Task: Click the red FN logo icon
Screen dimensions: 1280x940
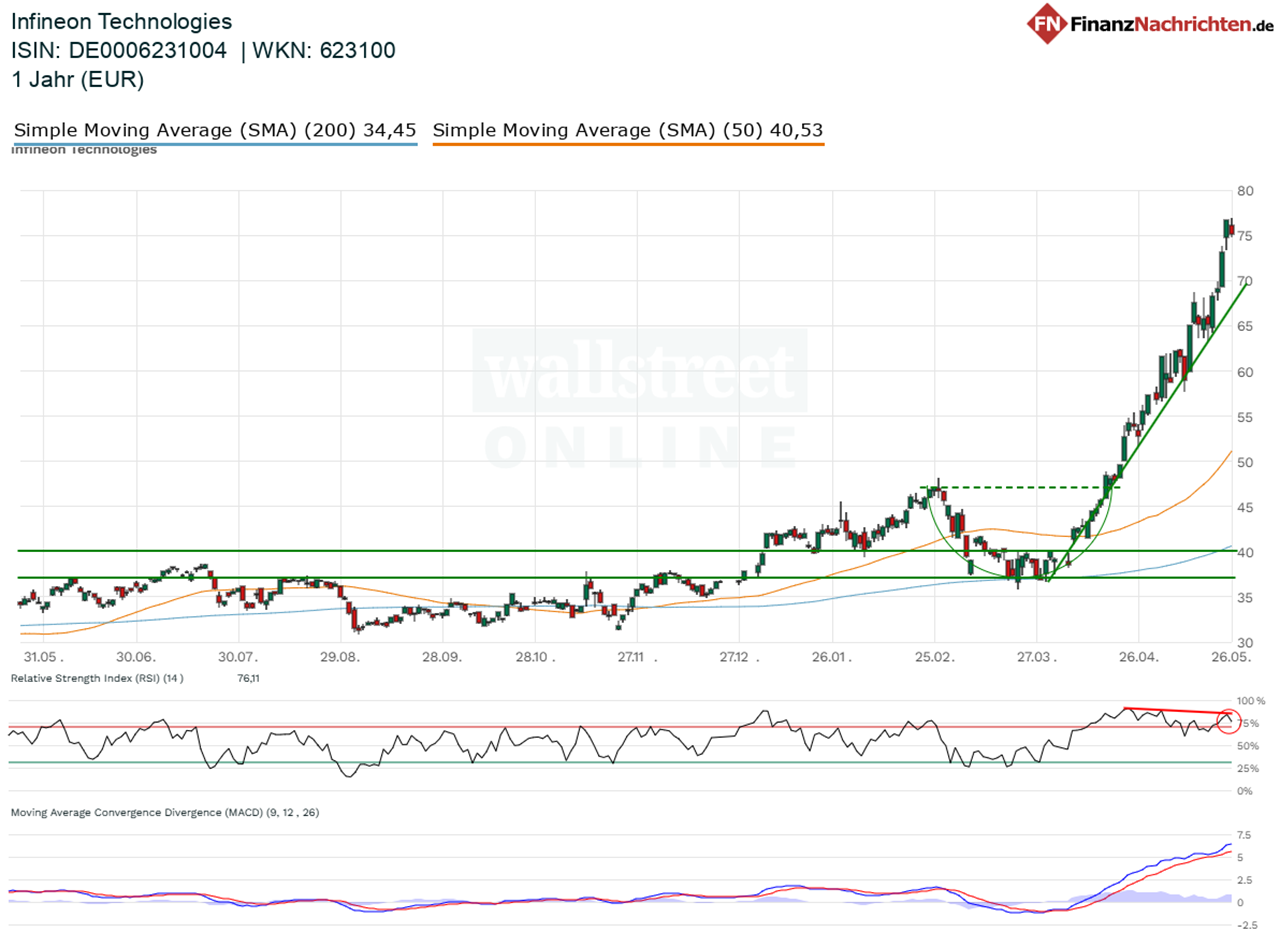Action: (1048, 23)
